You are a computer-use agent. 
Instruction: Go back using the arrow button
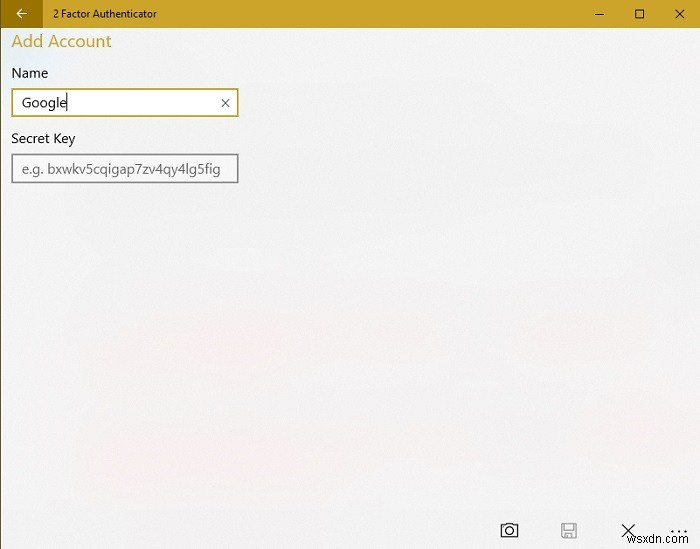click(21, 14)
